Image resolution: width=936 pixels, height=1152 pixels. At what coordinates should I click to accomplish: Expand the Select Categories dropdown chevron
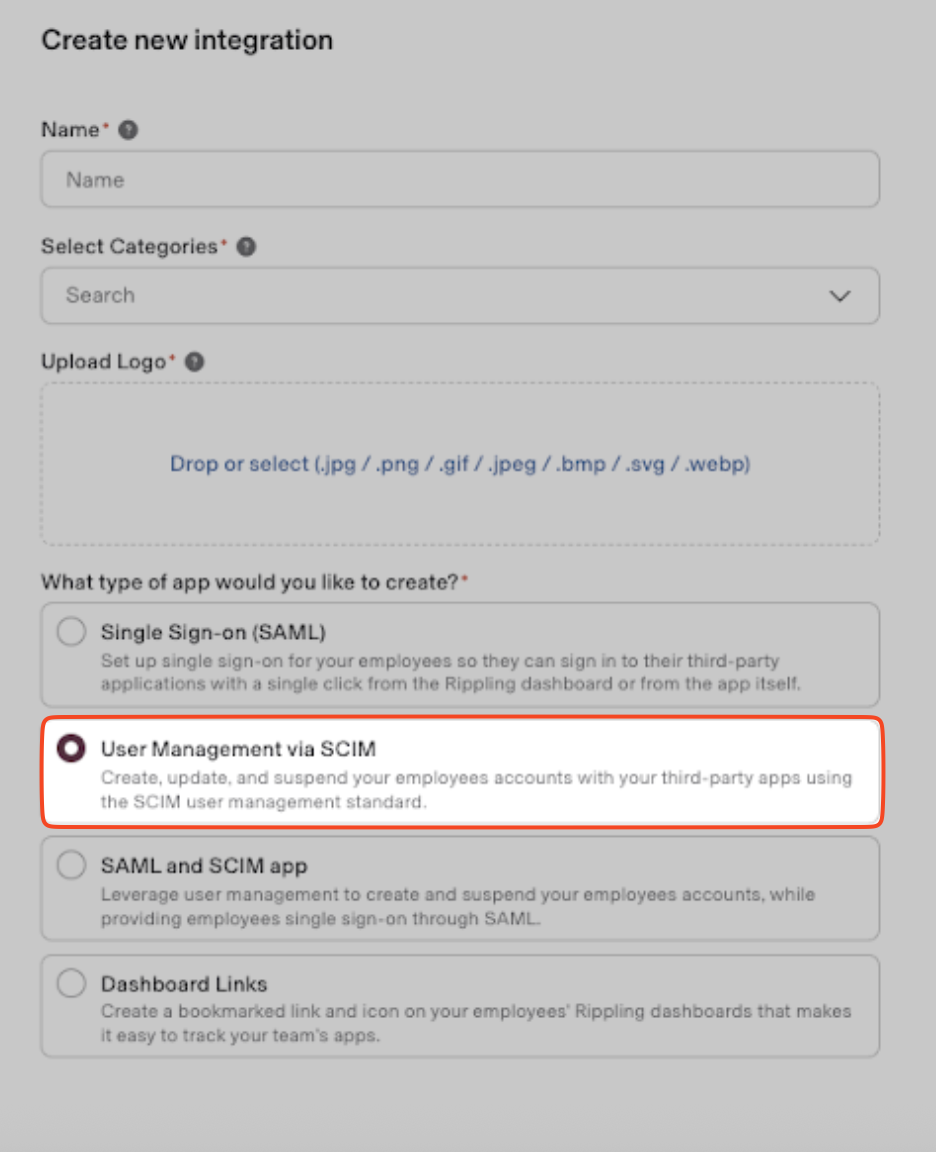(x=840, y=296)
